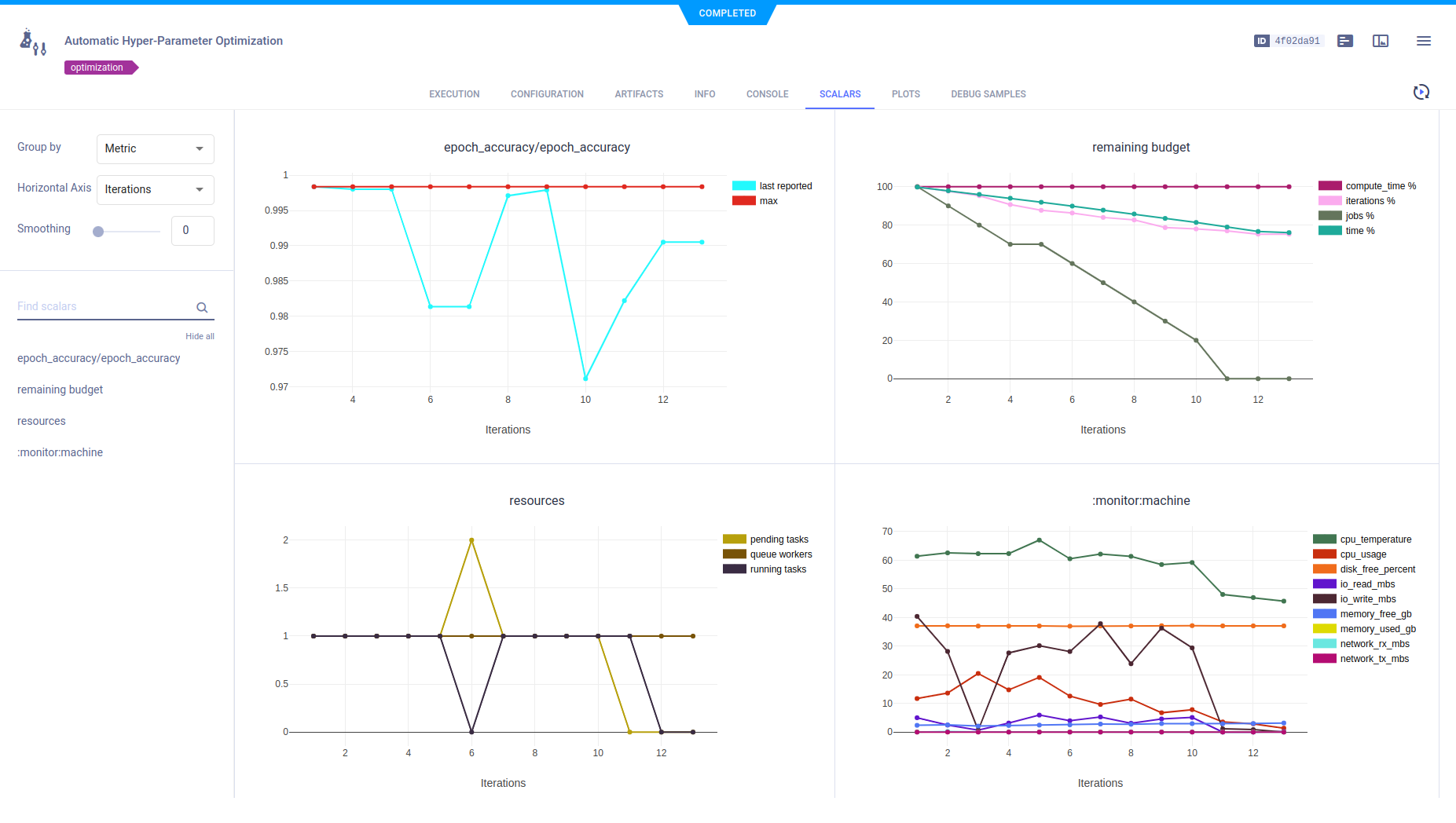Click the pending tasks peak point at iteration 6
The height and width of the screenshot is (823, 1456).
(471, 540)
